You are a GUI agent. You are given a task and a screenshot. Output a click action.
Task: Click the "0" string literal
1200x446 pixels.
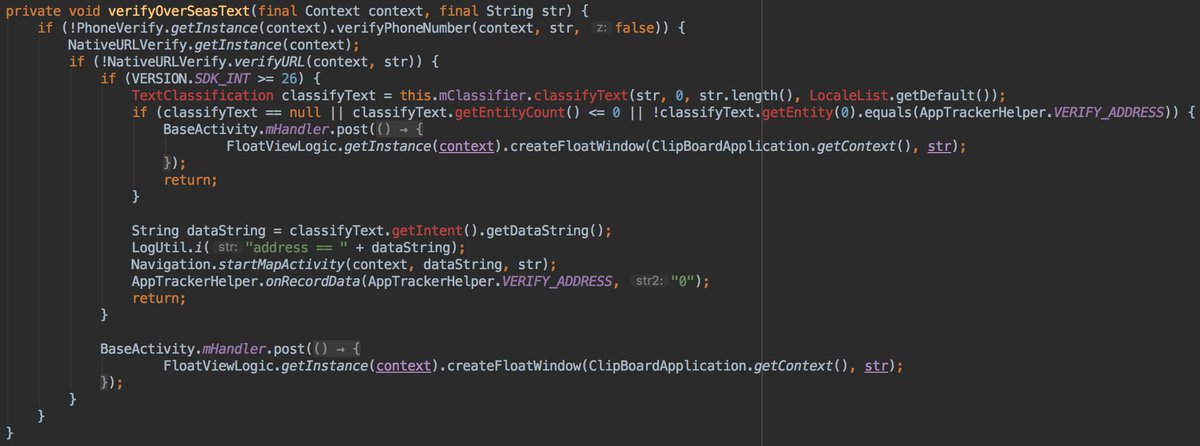point(684,282)
